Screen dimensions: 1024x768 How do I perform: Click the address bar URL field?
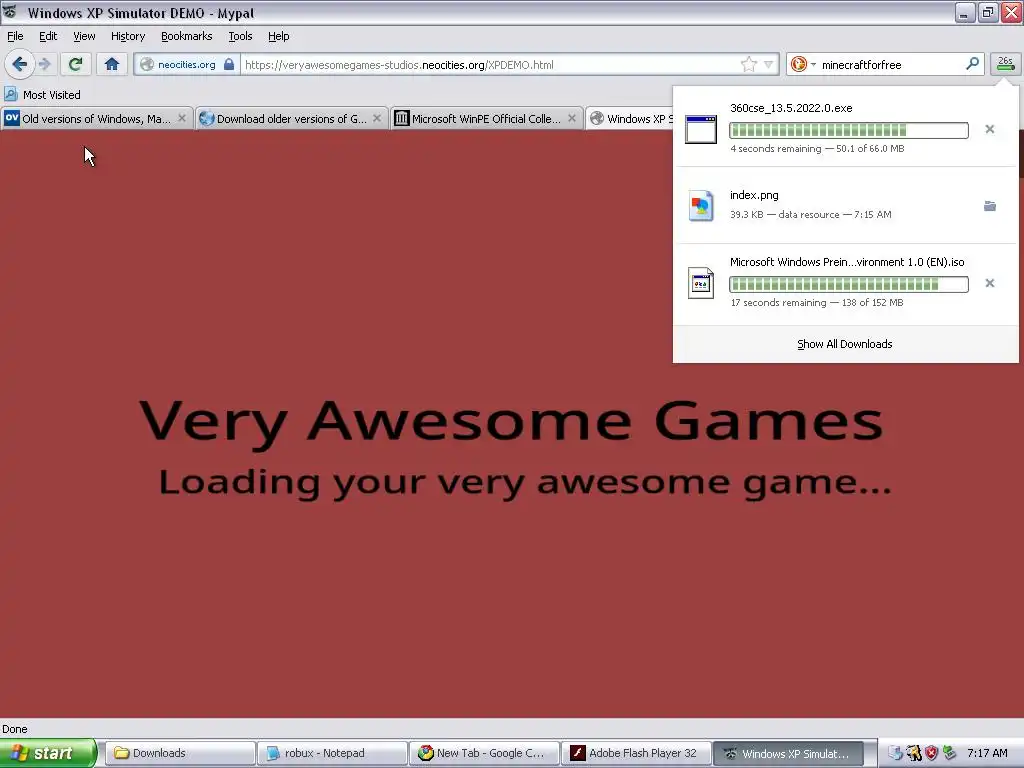(490, 65)
